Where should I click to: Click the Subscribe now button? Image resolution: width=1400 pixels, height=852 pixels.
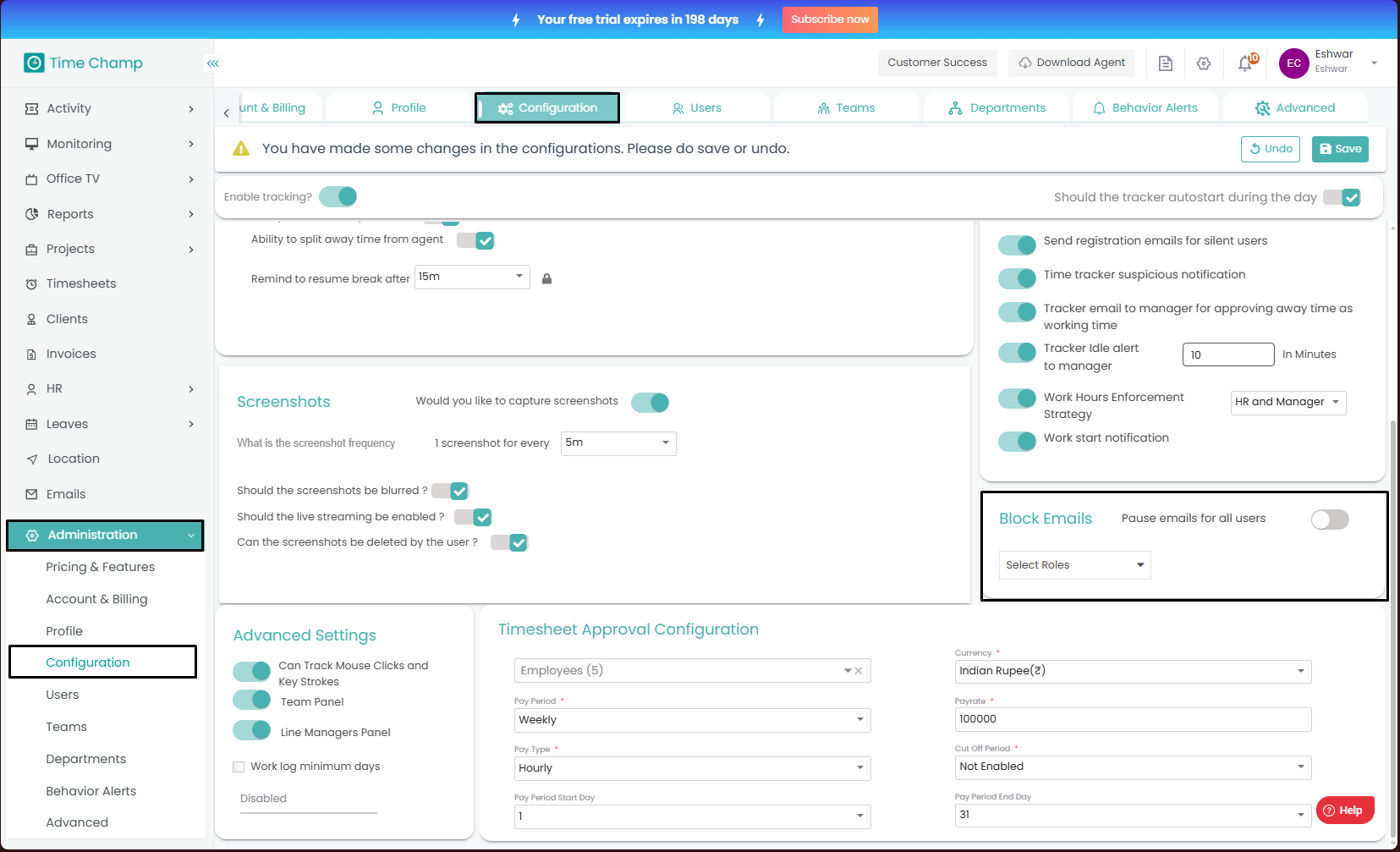click(x=829, y=19)
